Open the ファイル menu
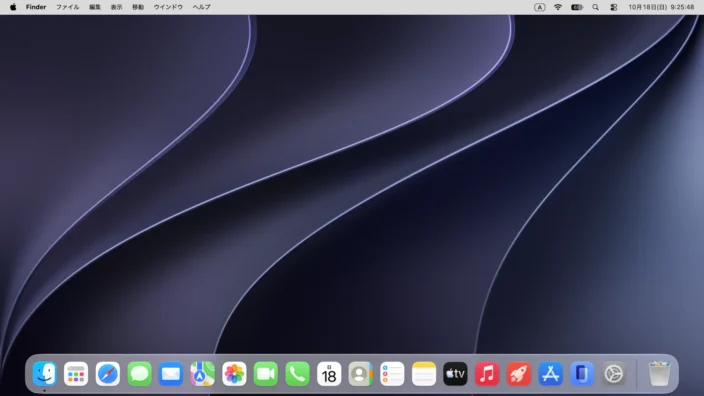Viewport: 704px width, 396px height. [x=67, y=7]
